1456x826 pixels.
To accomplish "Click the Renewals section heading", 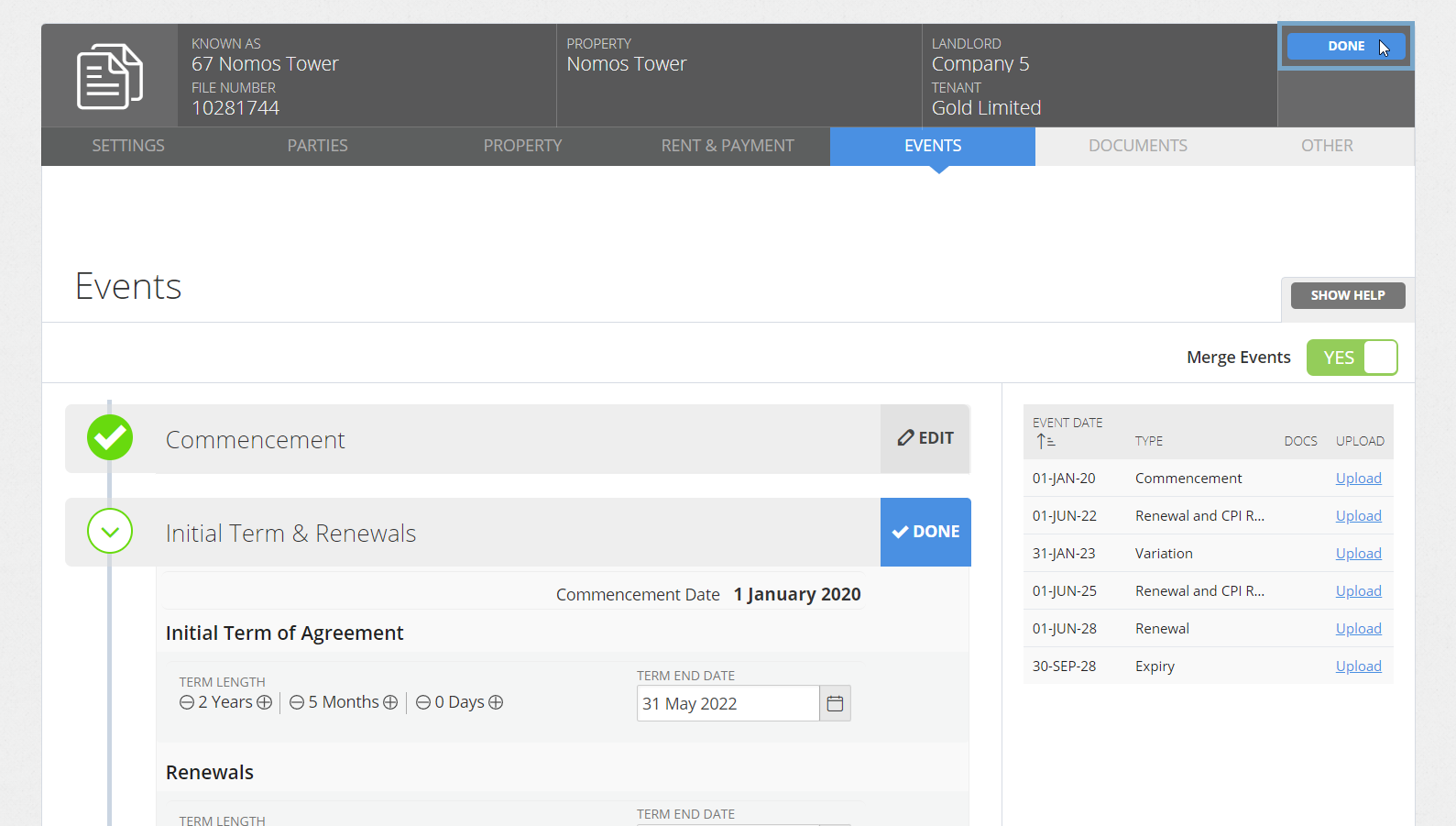I will click(x=210, y=772).
